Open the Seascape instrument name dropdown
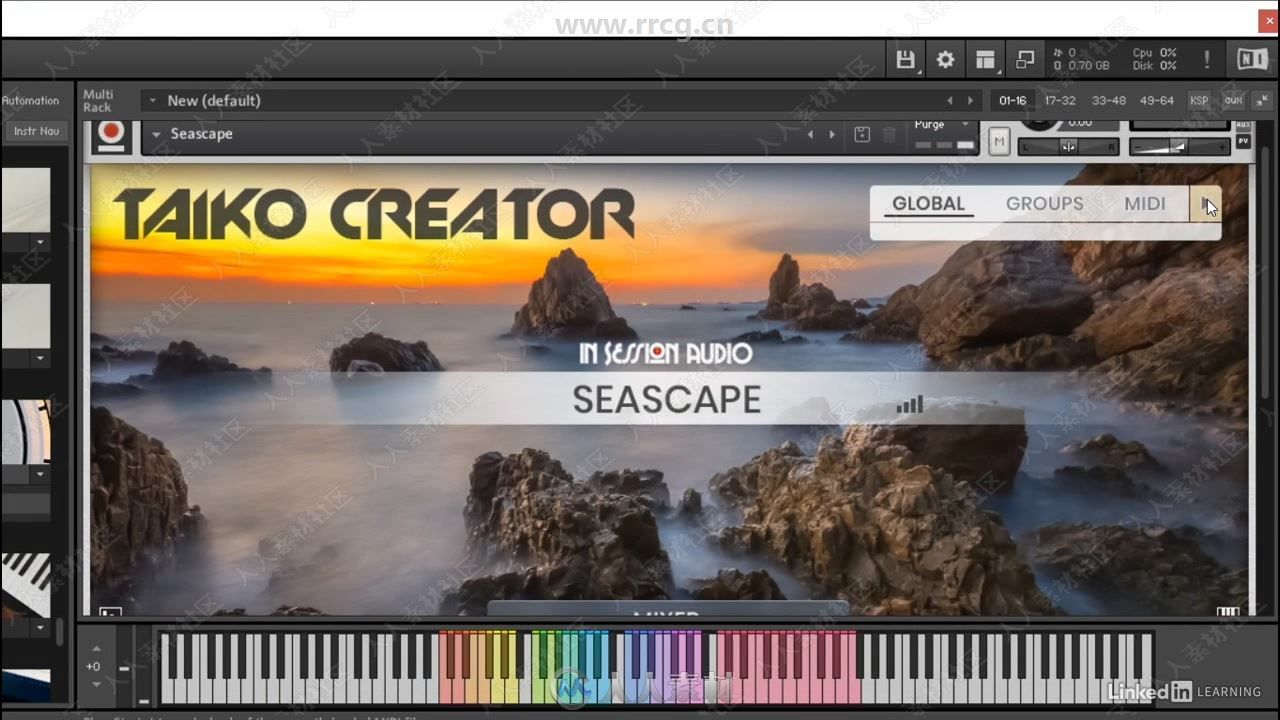The image size is (1280, 720). [156, 134]
